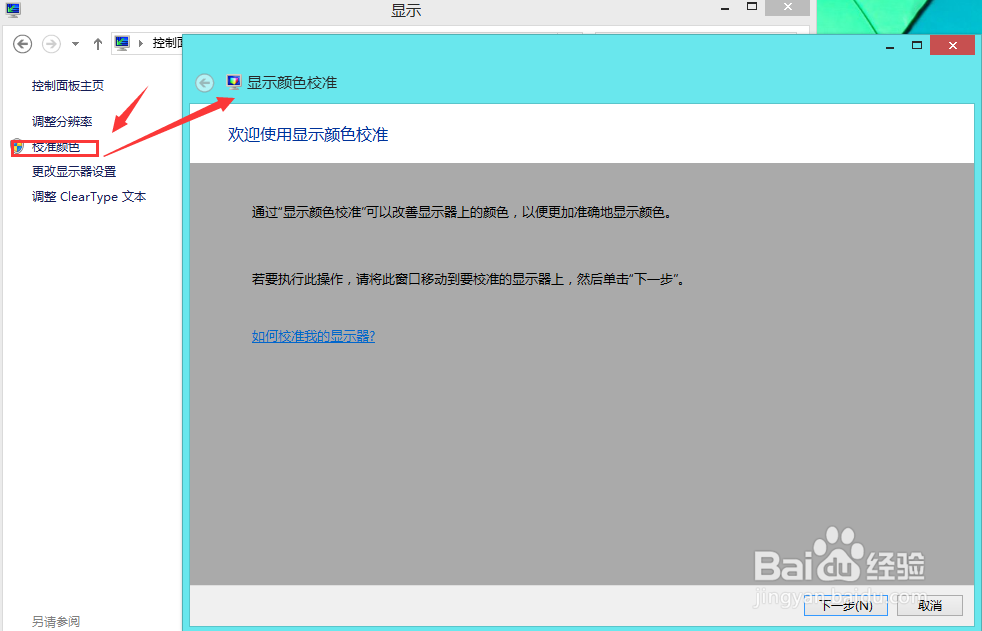
Task: Click the Control Panel window back arrow
Action: point(22,44)
